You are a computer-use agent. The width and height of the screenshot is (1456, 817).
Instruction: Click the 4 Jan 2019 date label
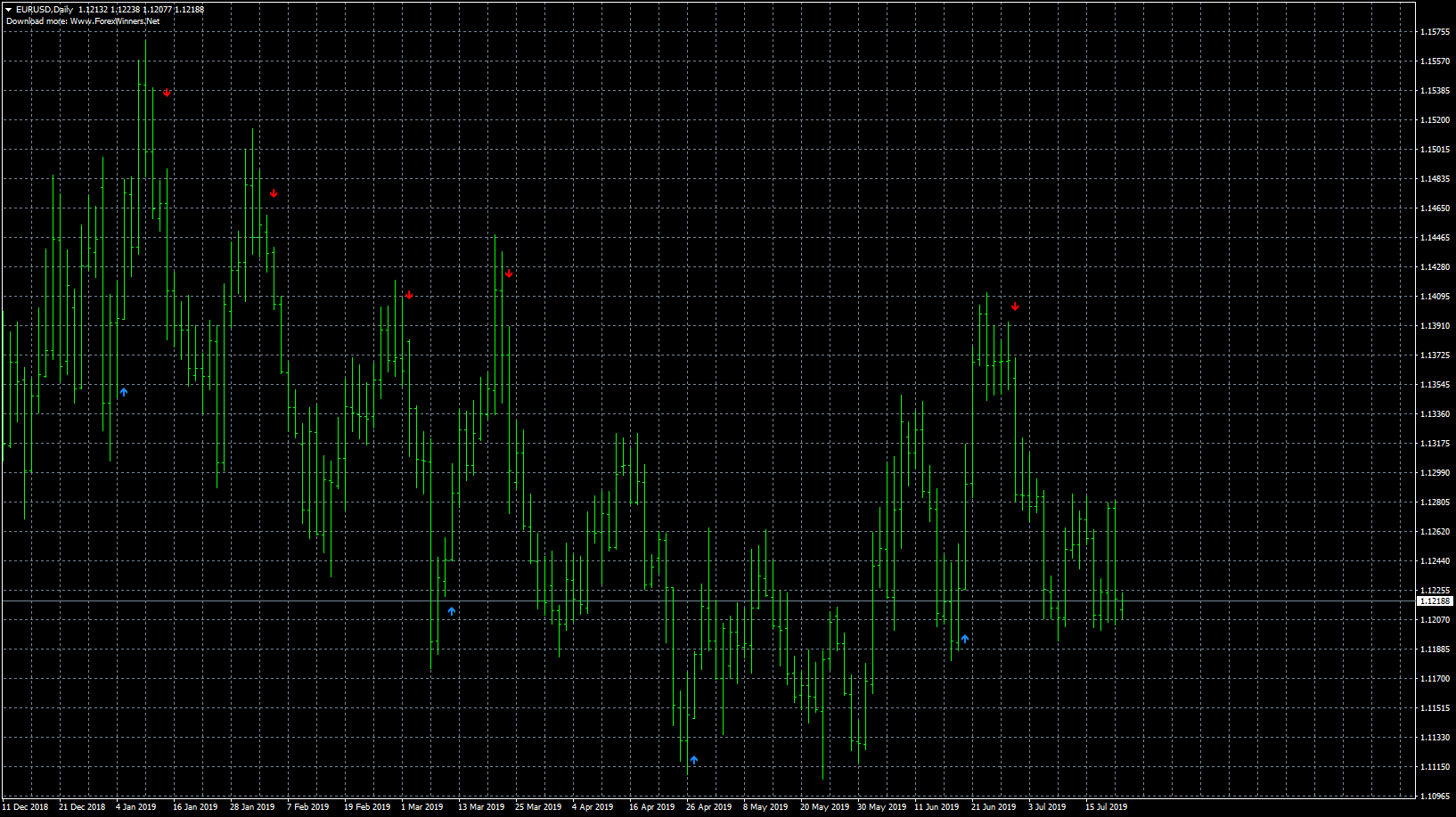coord(136,807)
